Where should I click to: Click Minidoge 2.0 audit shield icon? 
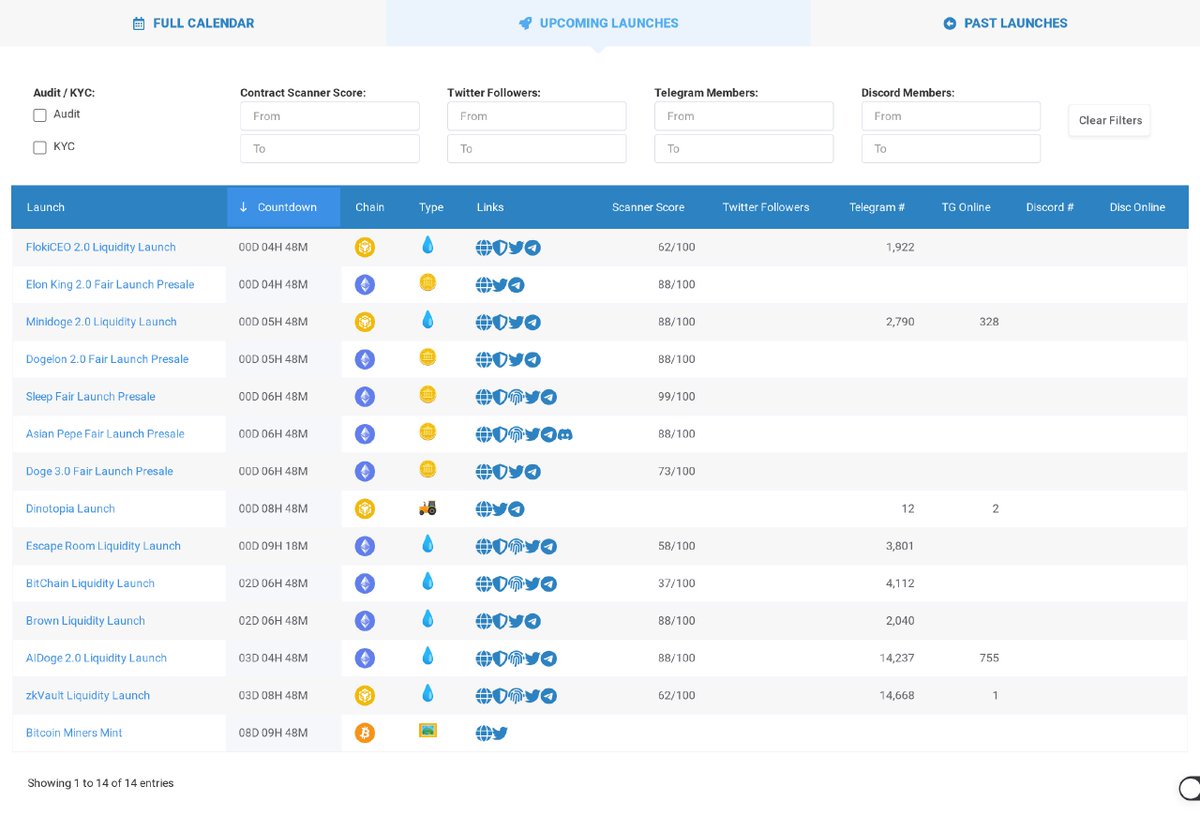(x=500, y=322)
